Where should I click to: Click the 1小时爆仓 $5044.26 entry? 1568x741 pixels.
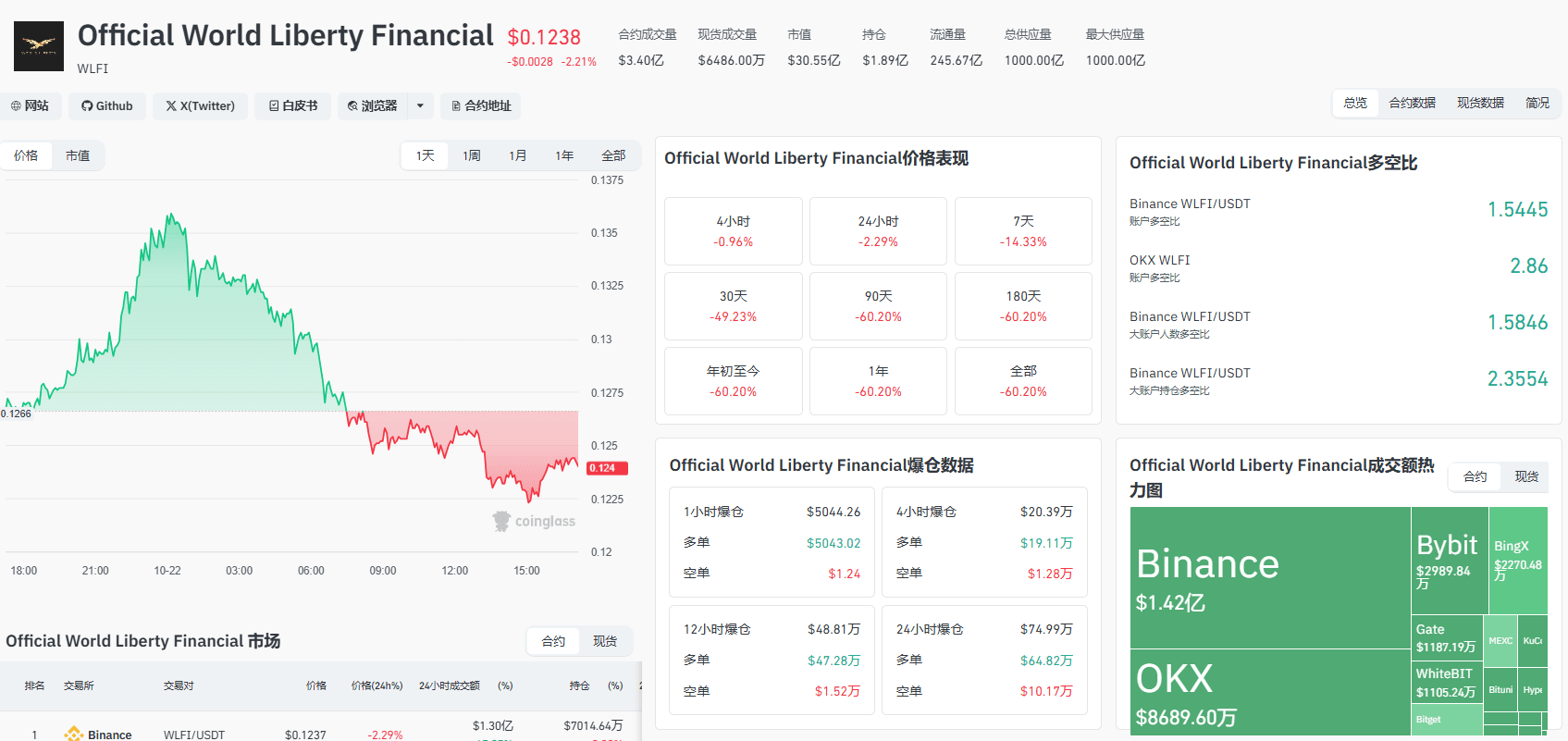[x=772, y=512]
